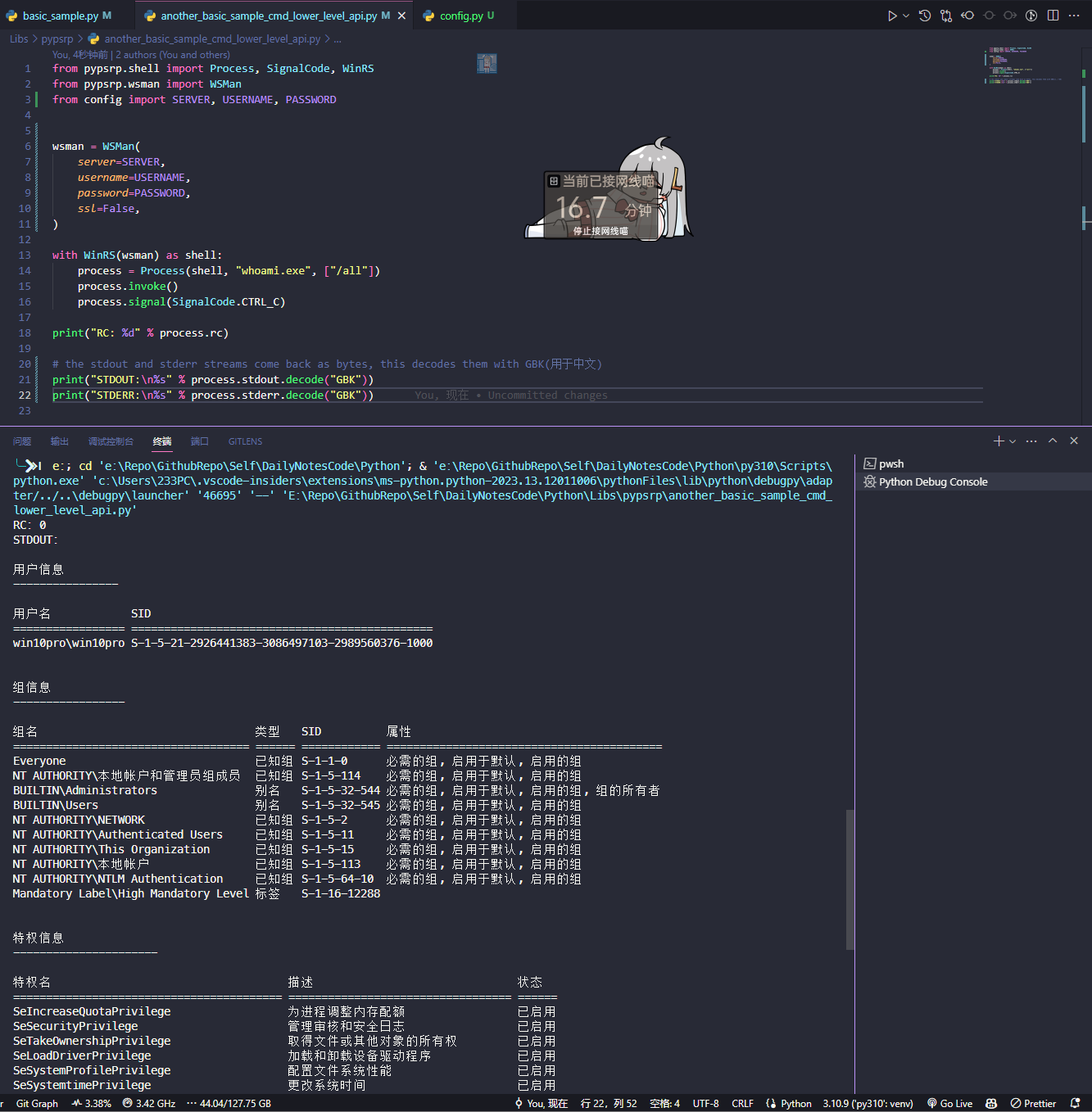
Task: Click Libs breadcrumb segment
Action: 19,38
